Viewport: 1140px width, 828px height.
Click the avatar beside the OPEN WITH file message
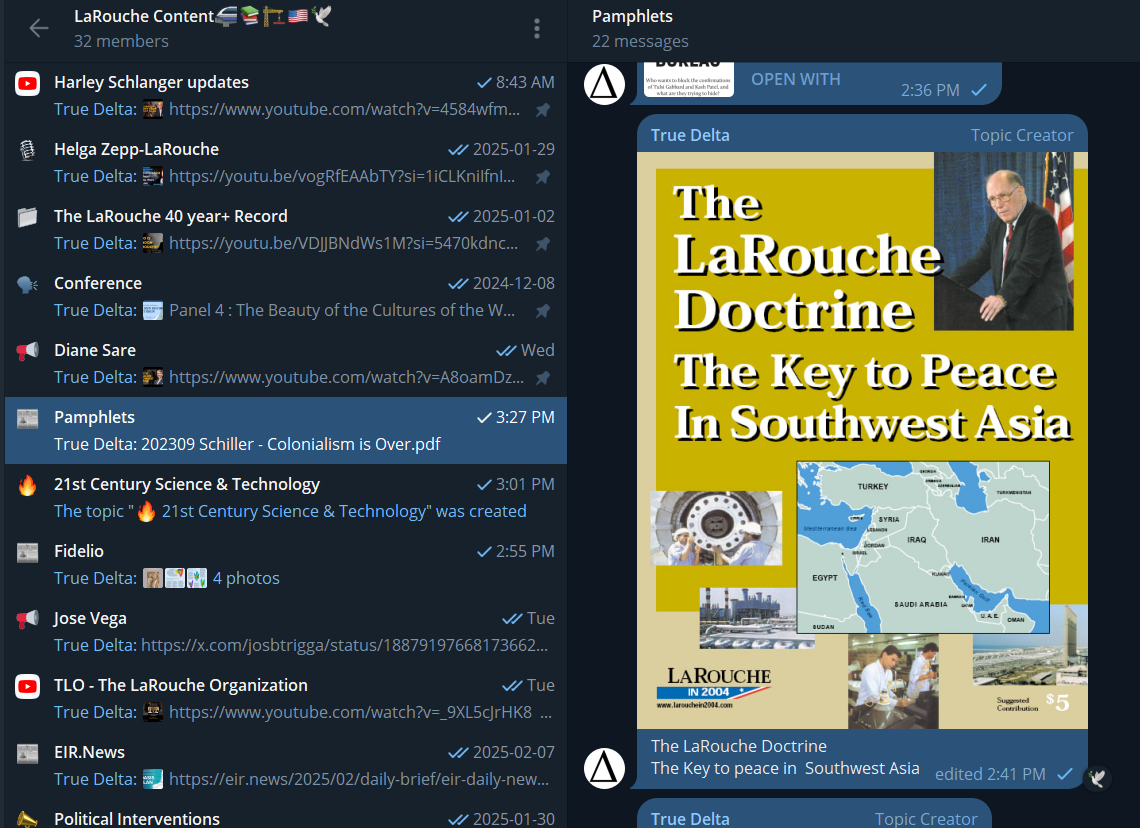tap(604, 84)
